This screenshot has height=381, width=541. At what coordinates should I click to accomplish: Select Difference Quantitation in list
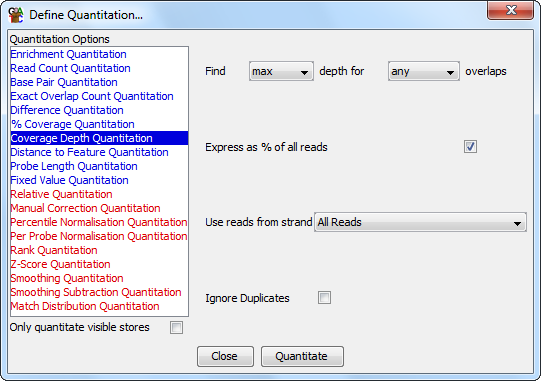tap(99, 110)
